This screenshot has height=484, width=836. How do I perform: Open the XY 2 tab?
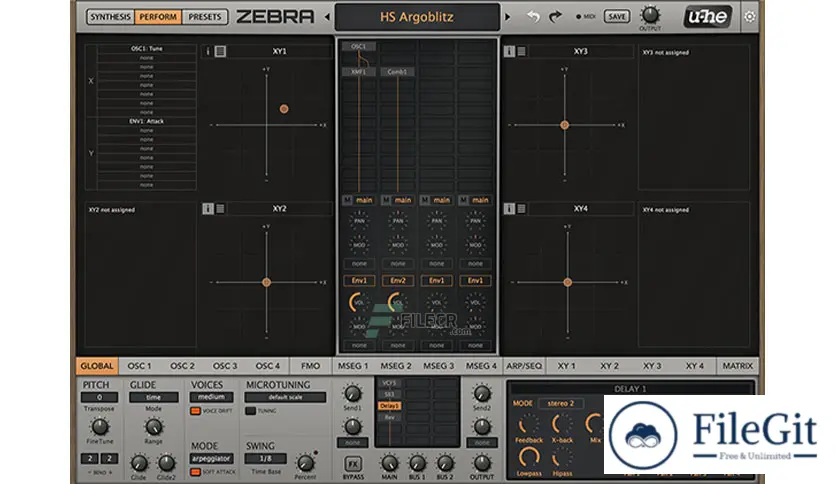(609, 366)
